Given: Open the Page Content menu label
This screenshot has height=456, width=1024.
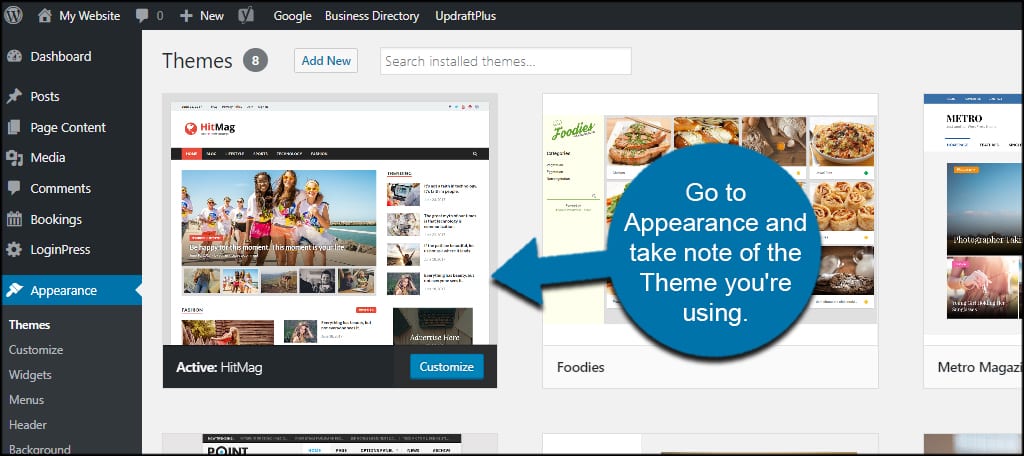Looking at the screenshot, I should click(68, 127).
